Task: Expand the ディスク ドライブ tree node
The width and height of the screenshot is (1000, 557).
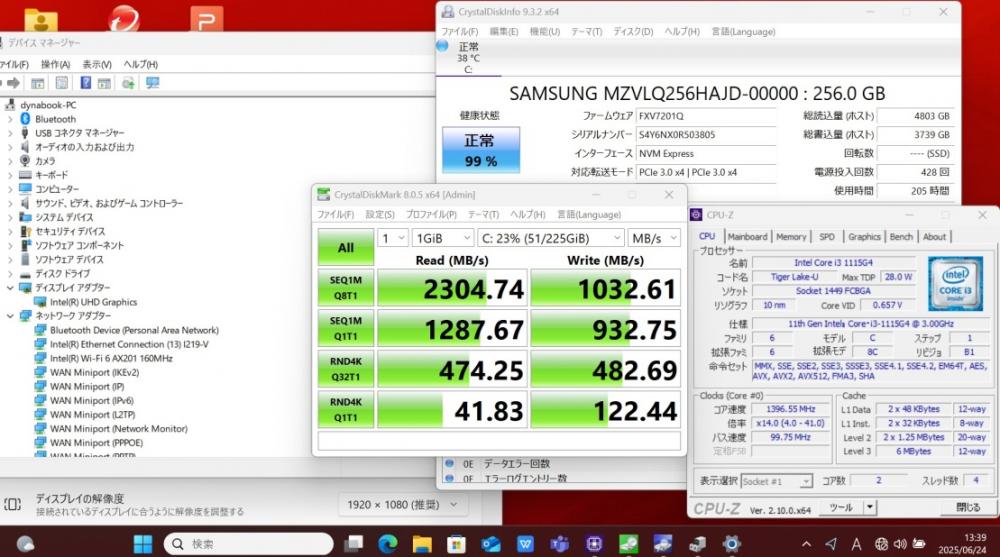Action: [10, 274]
